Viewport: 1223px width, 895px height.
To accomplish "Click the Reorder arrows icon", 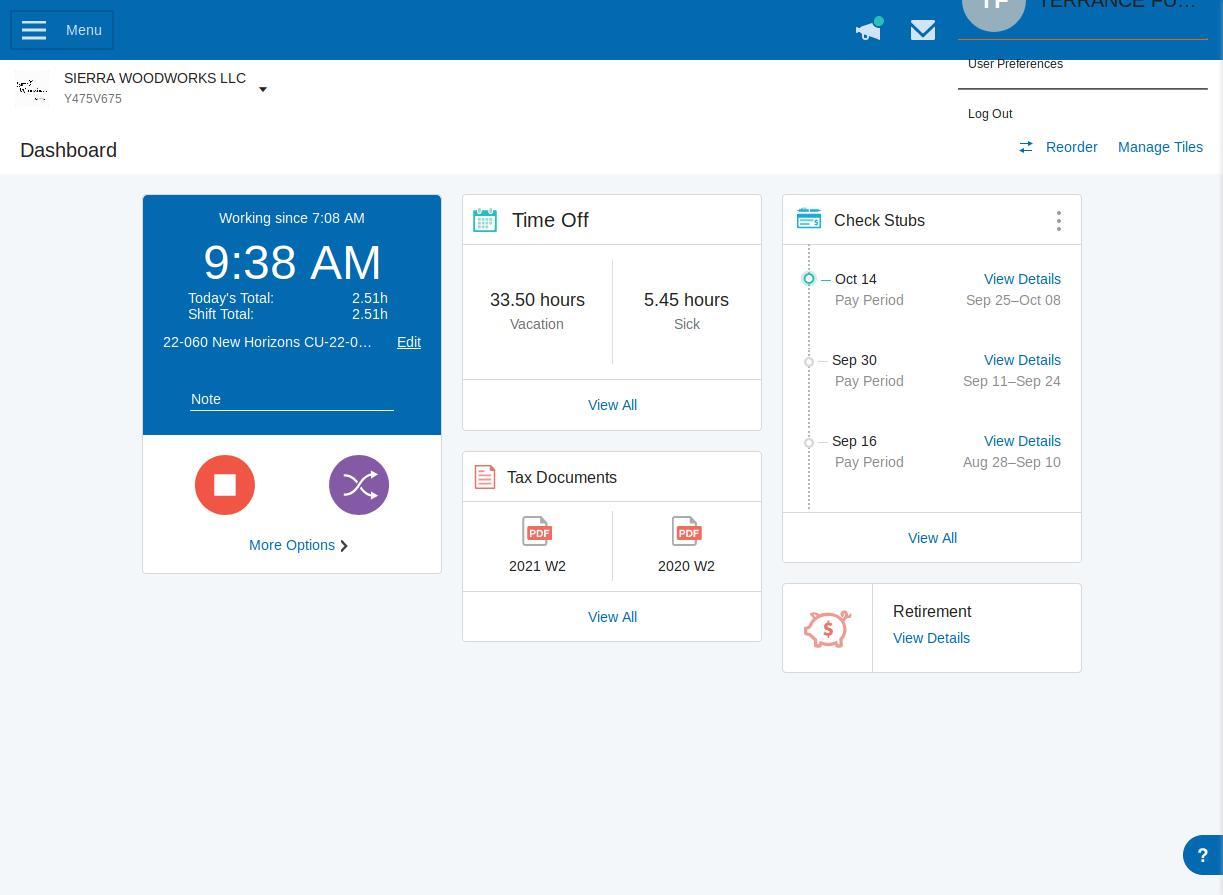I will pos(1025,147).
